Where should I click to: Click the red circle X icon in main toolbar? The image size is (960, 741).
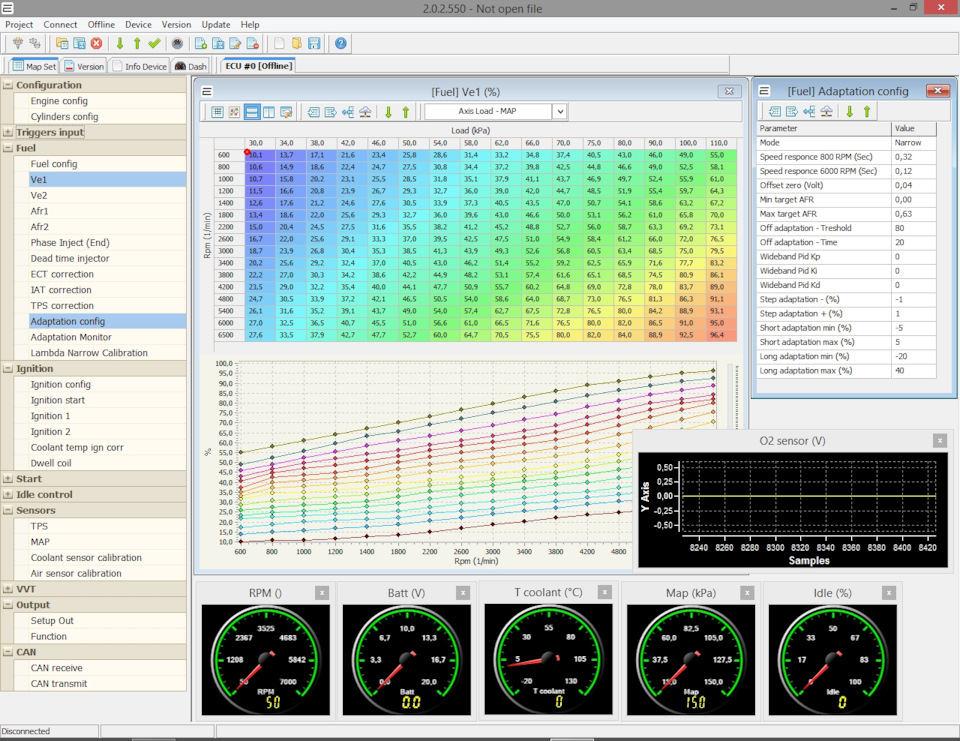tap(96, 43)
